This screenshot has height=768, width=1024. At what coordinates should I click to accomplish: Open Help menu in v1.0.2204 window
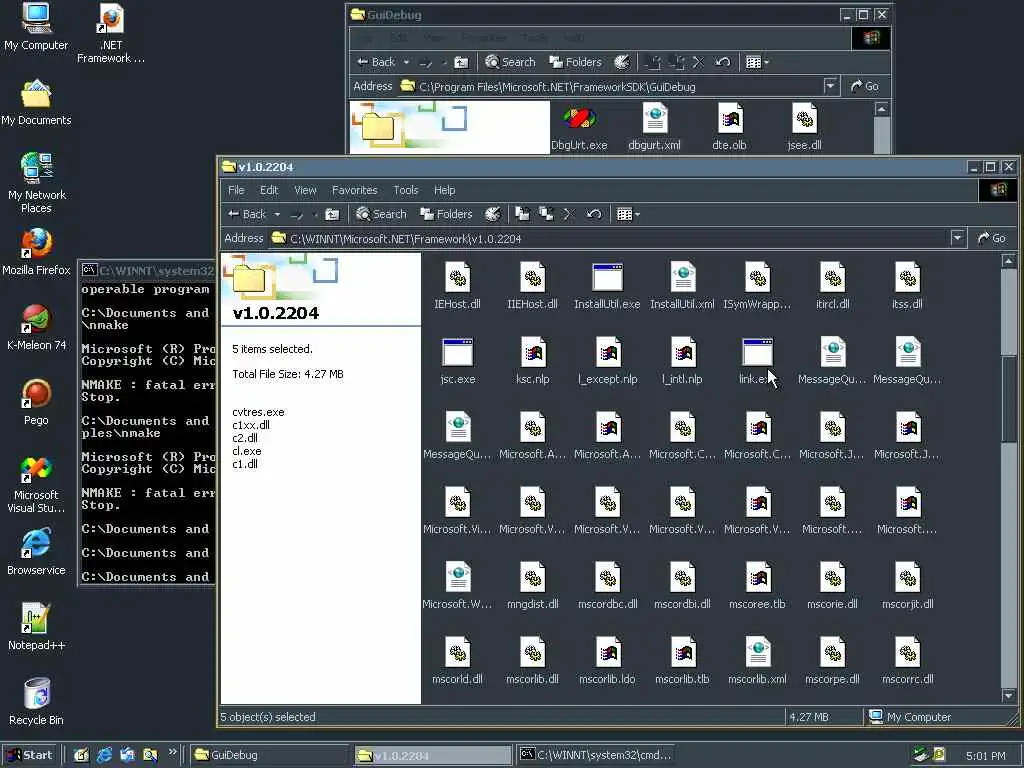point(444,190)
